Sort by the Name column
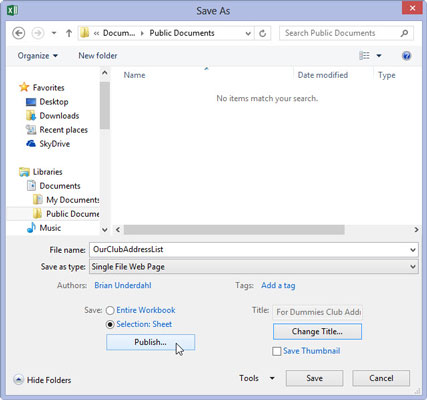427x400 pixels. click(134, 75)
